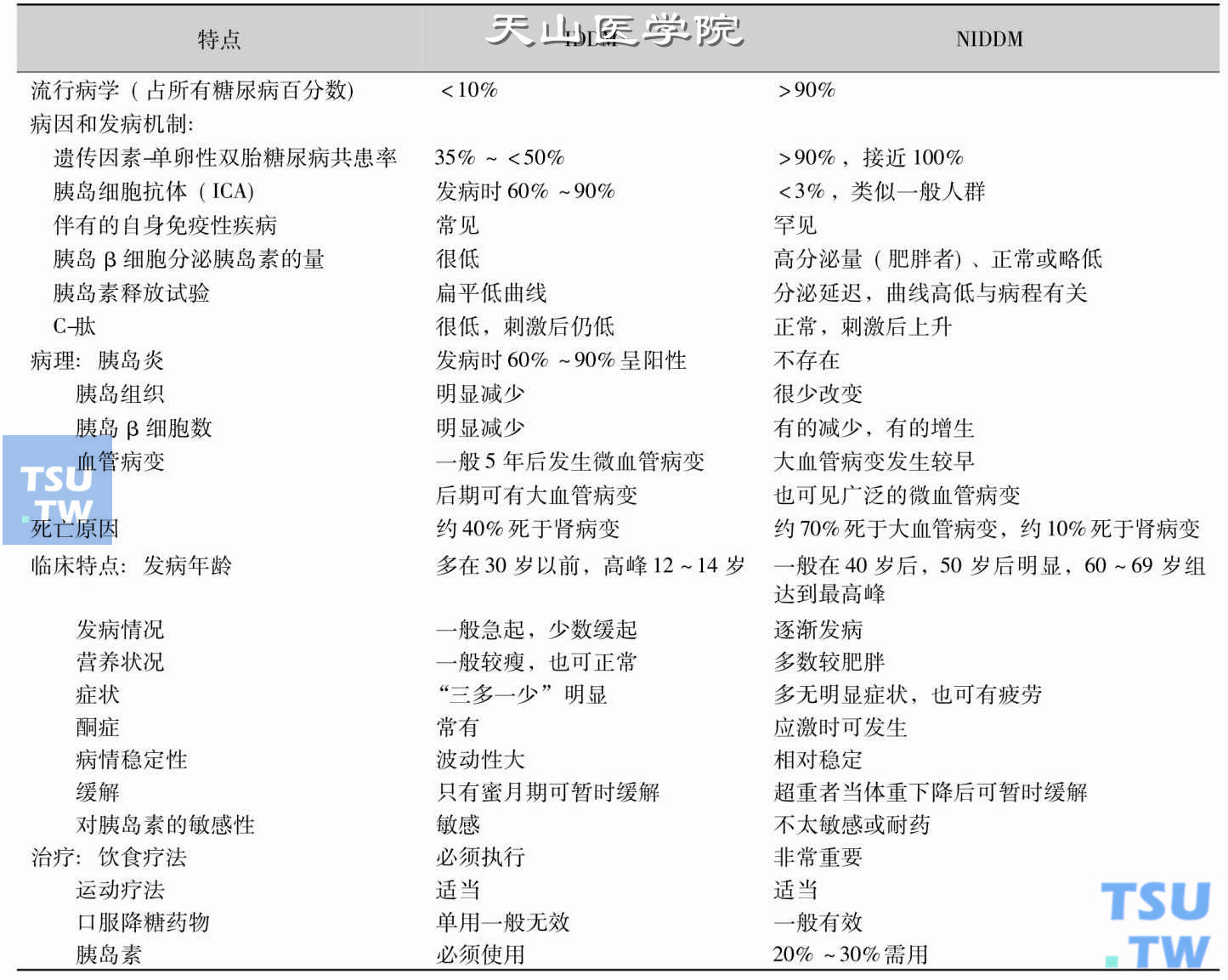Click the ">90%，接近100%" cell
Viewport: 1228px width, 980px height.
pos(869,157)
